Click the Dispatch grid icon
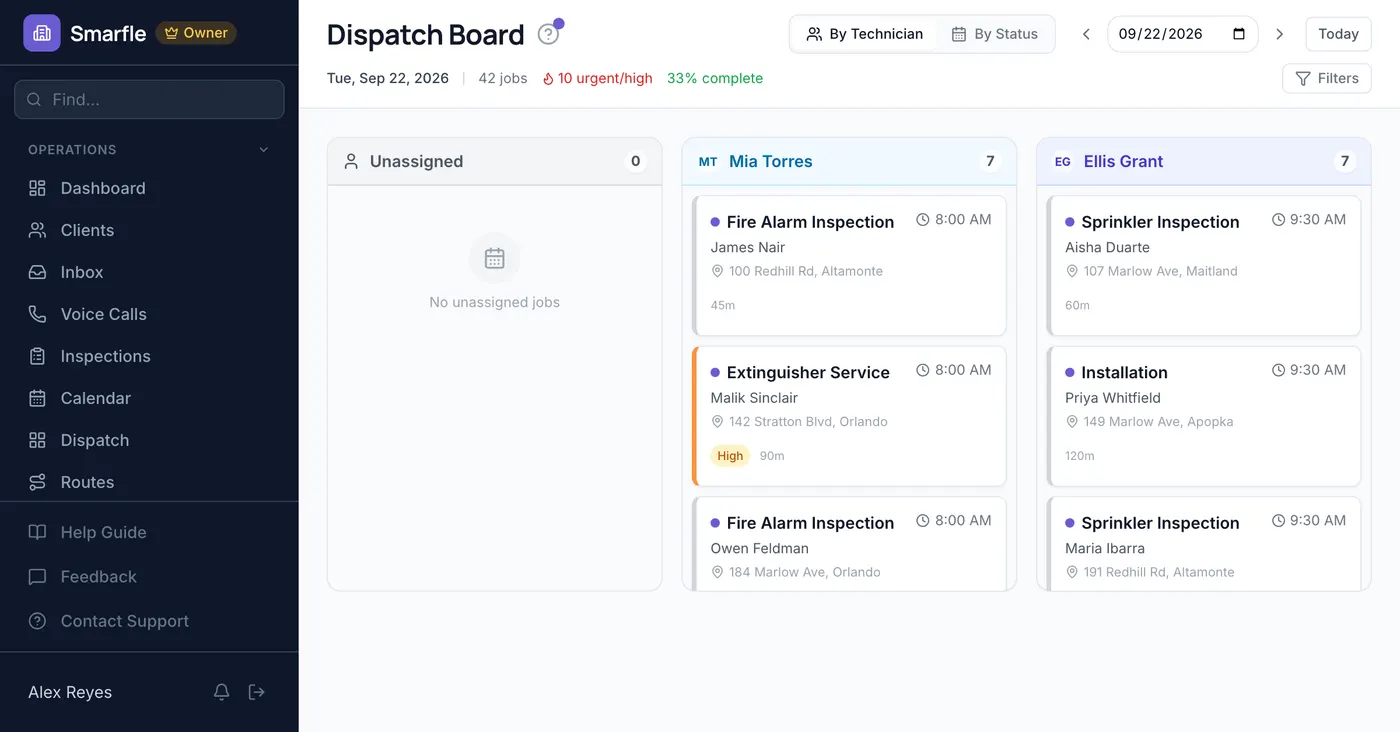1400x732 pixels. pos(37,440)
